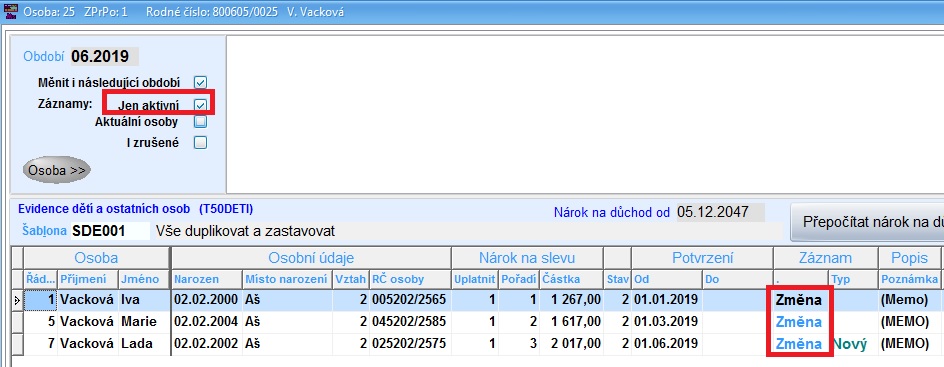Click the 'Narozen' column header

click(207, 279)
